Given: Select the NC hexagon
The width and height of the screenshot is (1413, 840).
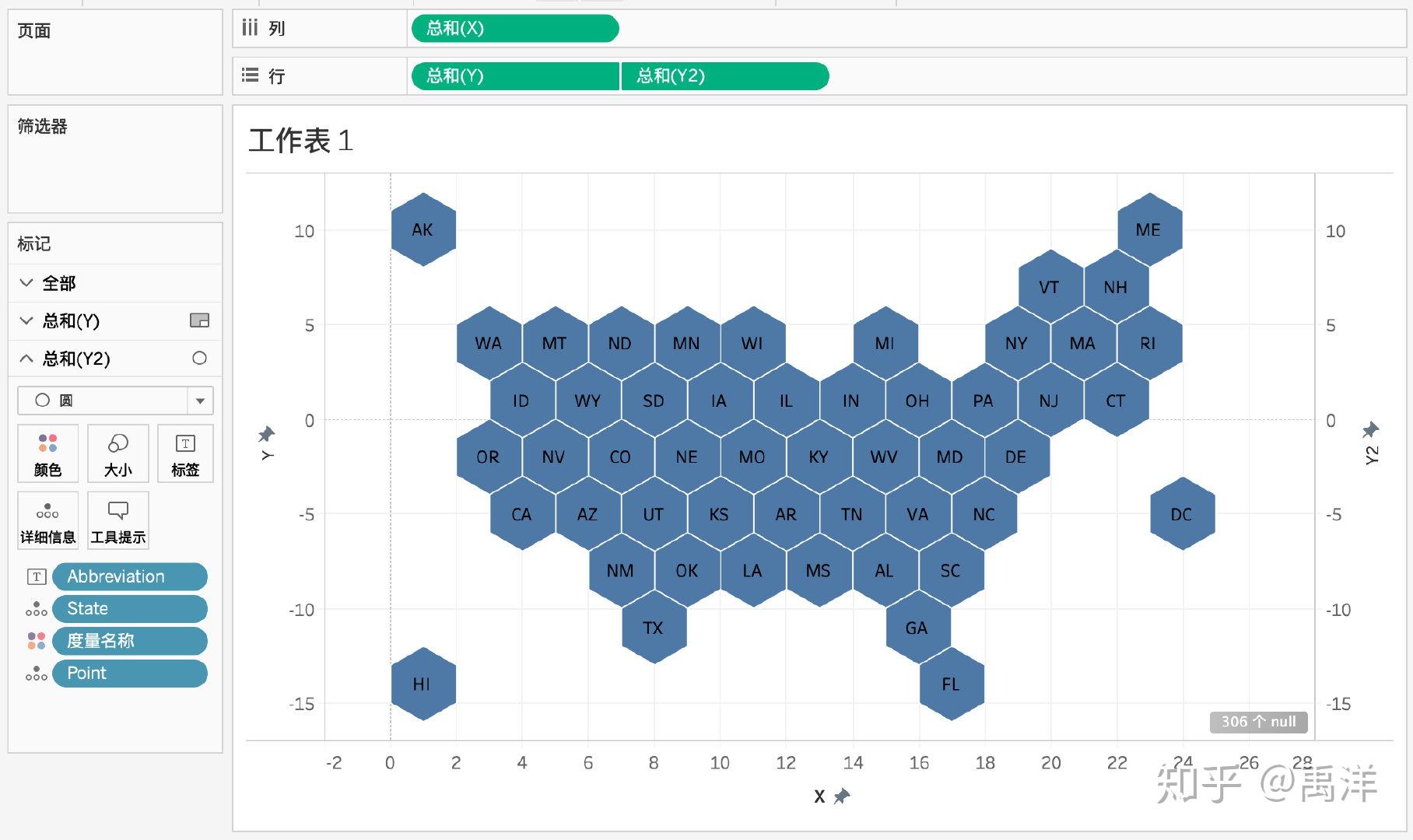Looking at the screenshot, I should (x=983, y=514).
